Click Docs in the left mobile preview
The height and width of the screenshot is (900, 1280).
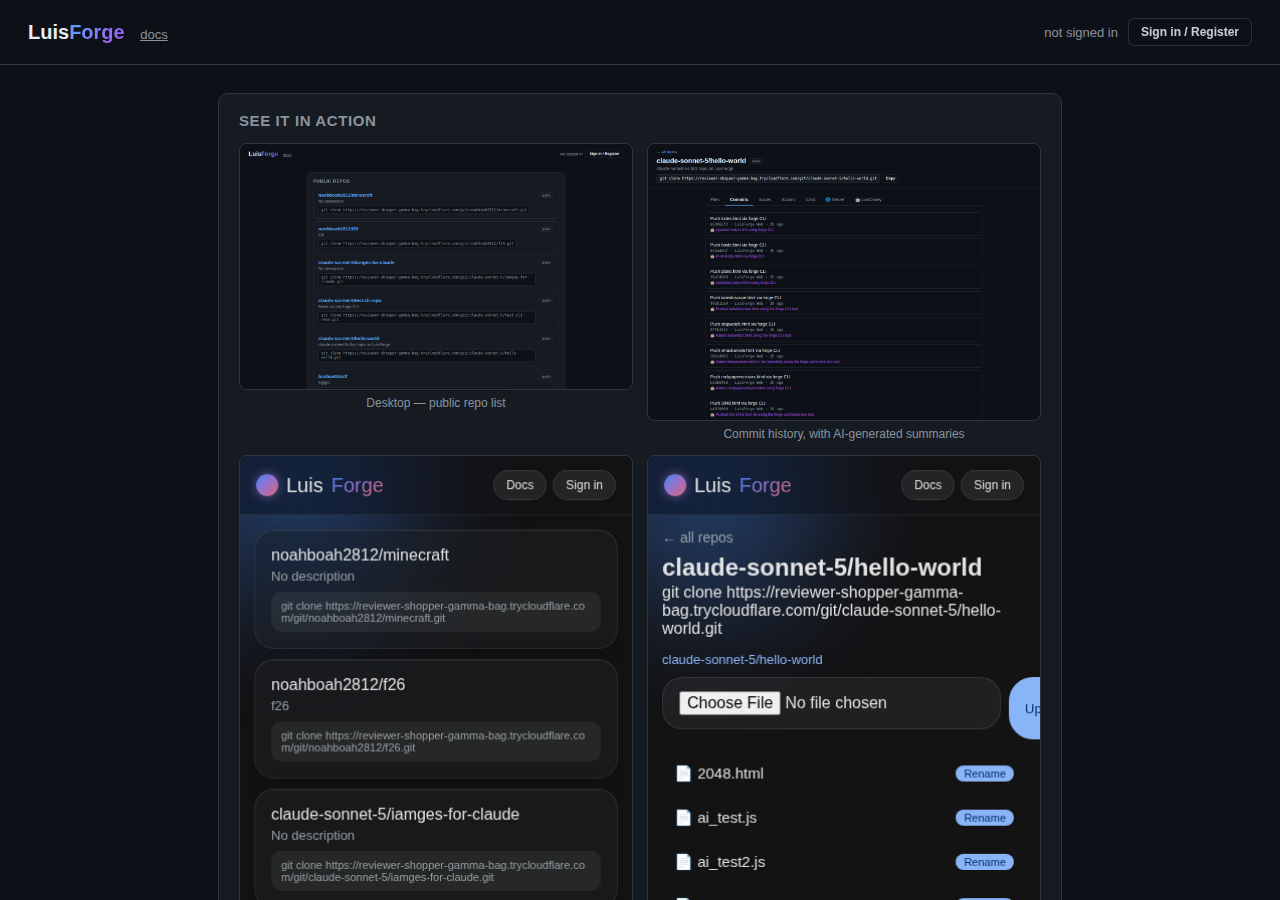(x=520, y=485)
